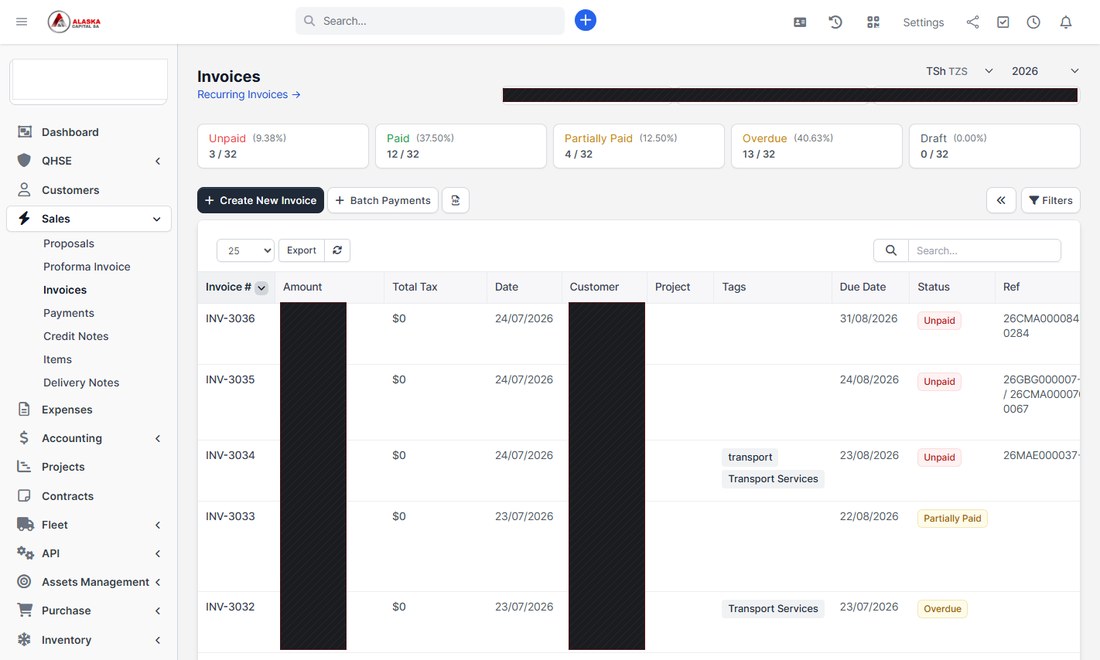Click the empty box above Dashboard
Image resolution: width=1100 pixels, height=660 pixels.
88,81
